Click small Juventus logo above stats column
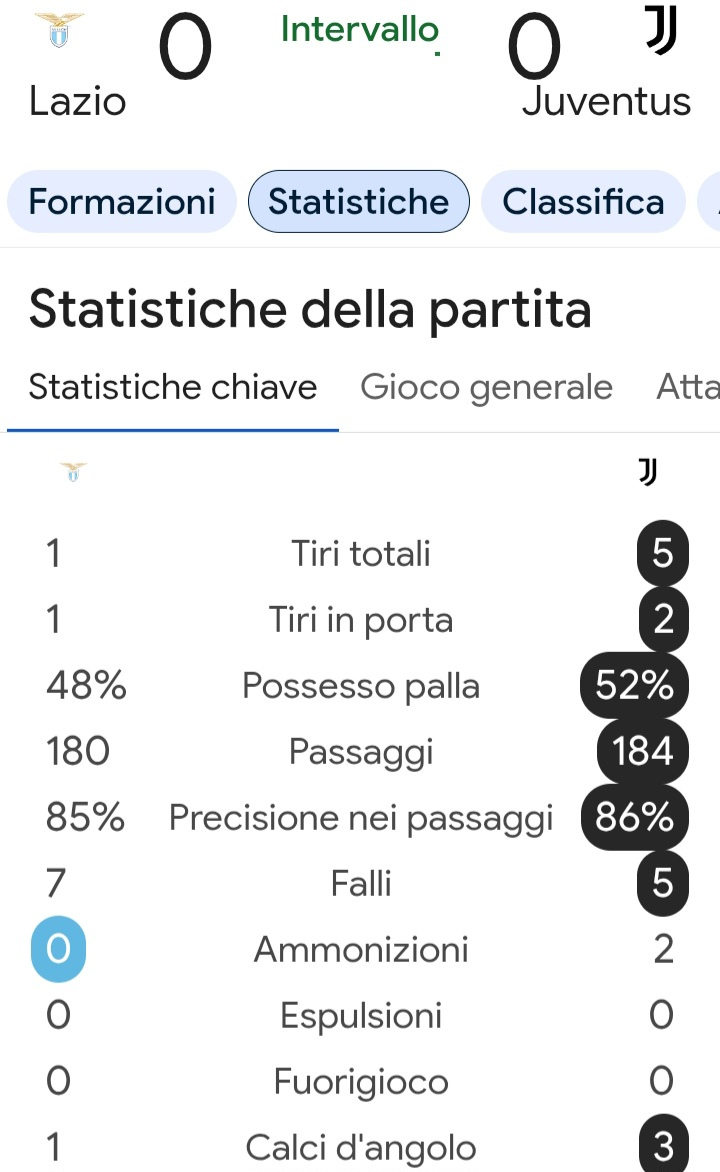 coord(647,472)
